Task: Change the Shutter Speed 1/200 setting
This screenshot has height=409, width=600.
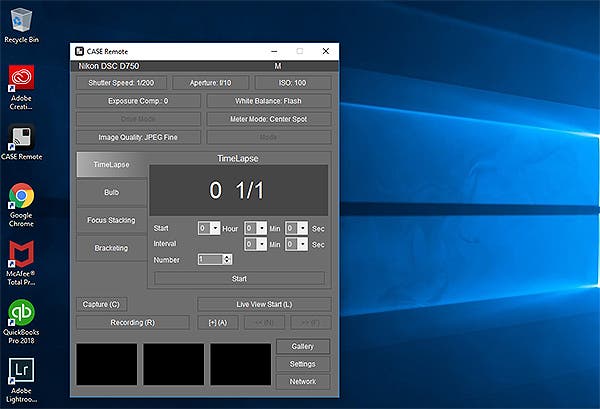Action: [121, 83]
